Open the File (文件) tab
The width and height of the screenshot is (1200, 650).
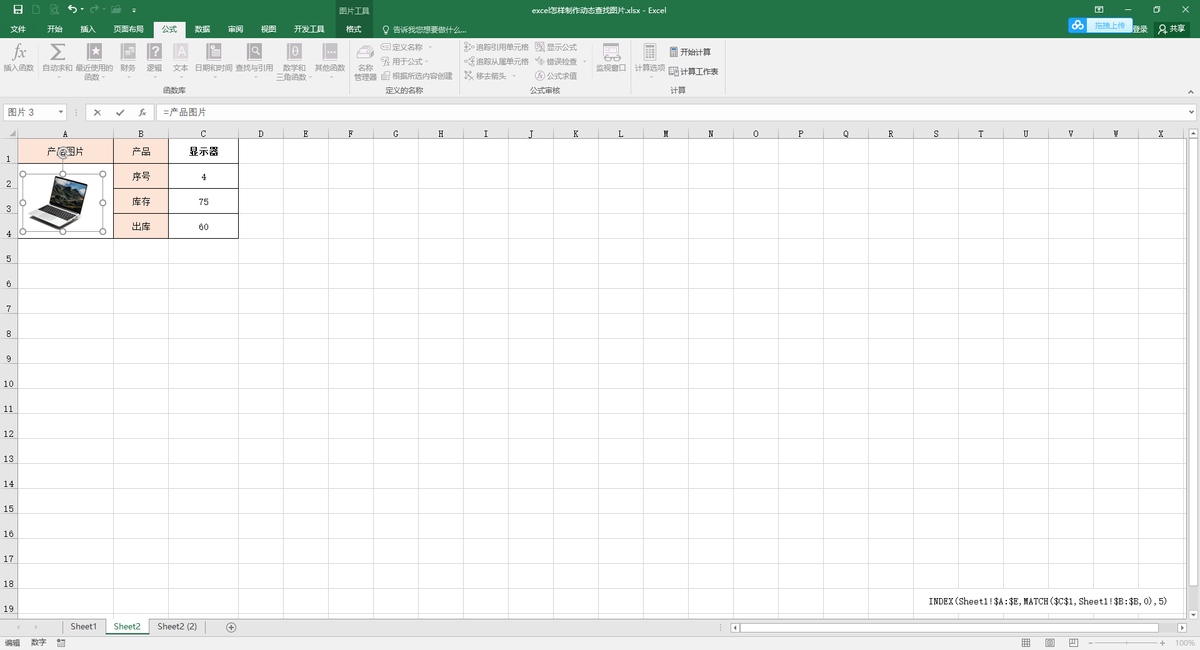click(x=18, y=29)
